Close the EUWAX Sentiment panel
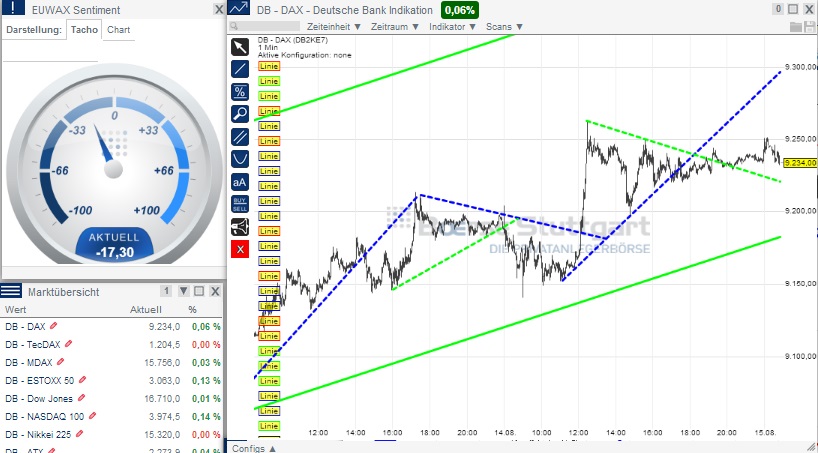Screen dimensions: 818x453 219,9
